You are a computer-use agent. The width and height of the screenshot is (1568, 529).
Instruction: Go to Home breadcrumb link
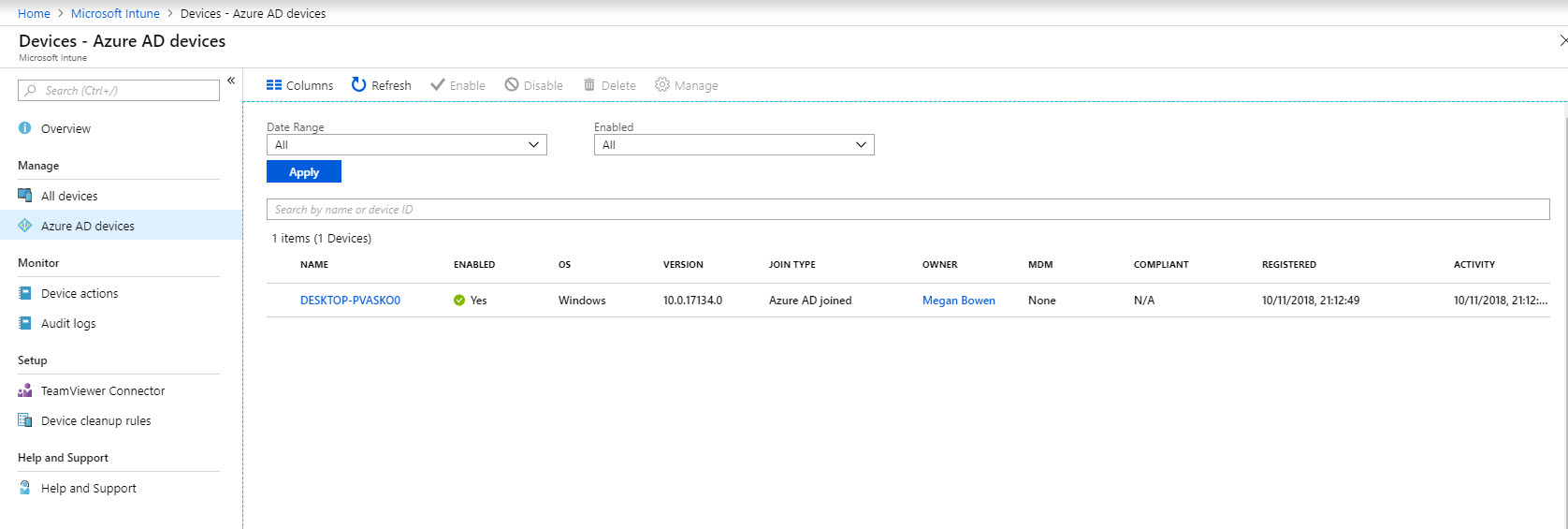pos(34,13)
